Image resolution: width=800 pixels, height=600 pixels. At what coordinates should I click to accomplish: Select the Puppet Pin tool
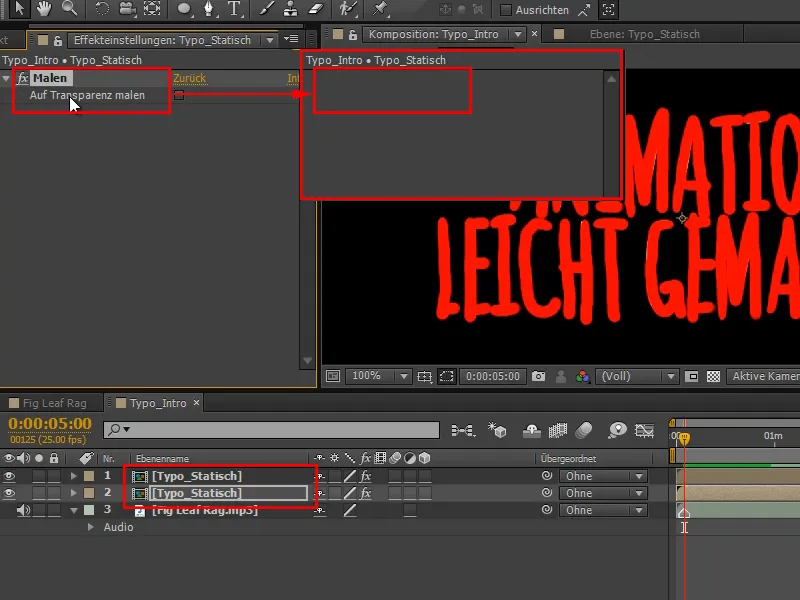click(x=380, y=11)
